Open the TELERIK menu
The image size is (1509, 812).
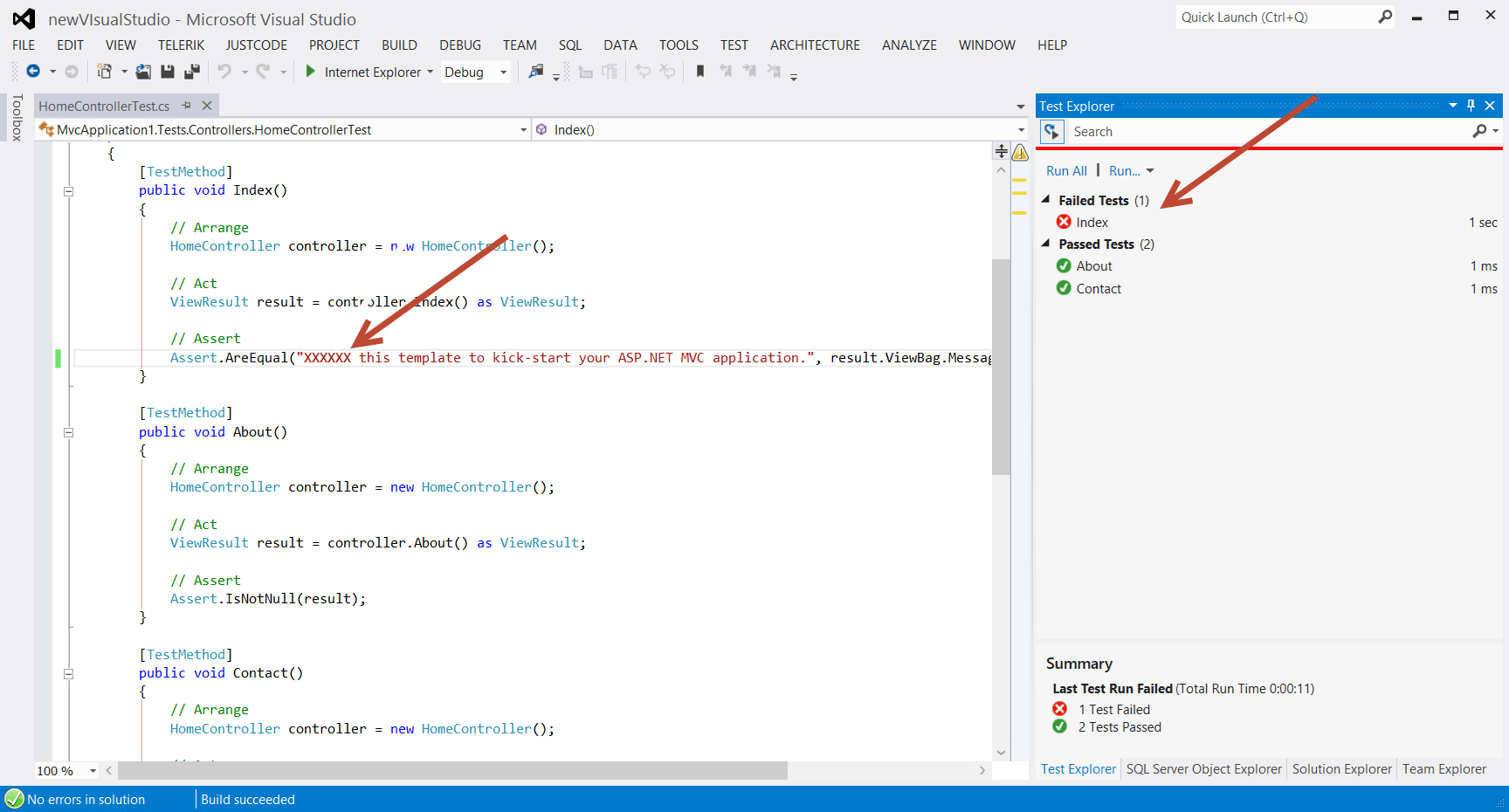(x=181, y=45)
